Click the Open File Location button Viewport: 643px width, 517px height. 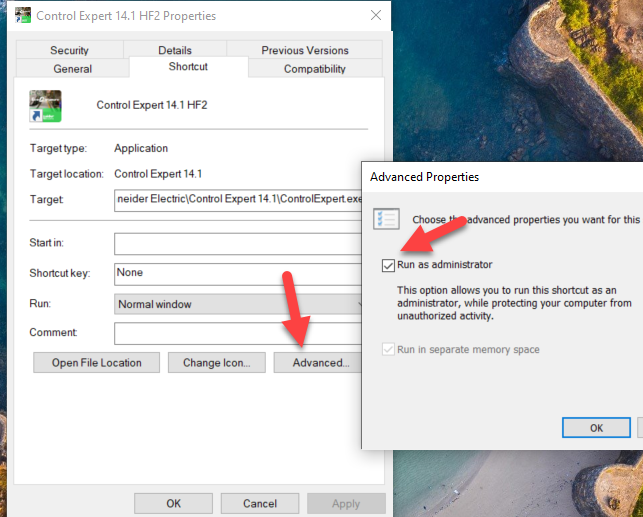click(x=96, y=362)
